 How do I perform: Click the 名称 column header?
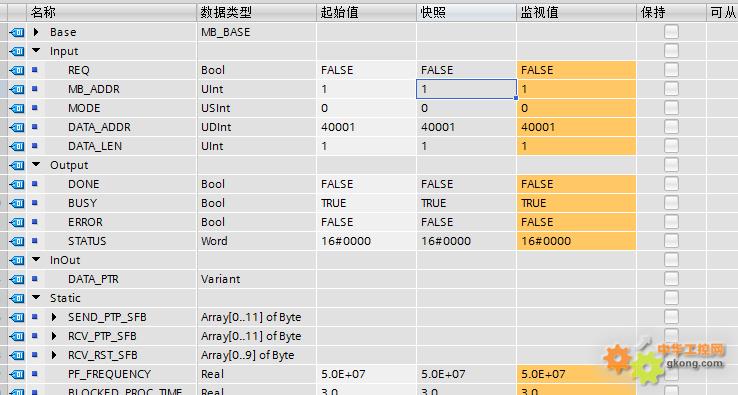(x=112, y=13)
